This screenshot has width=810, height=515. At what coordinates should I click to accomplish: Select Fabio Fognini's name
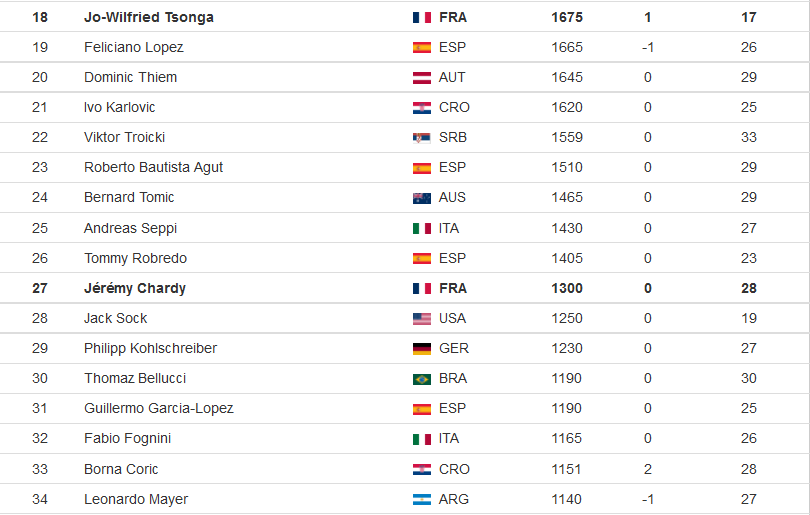(127, 439)
